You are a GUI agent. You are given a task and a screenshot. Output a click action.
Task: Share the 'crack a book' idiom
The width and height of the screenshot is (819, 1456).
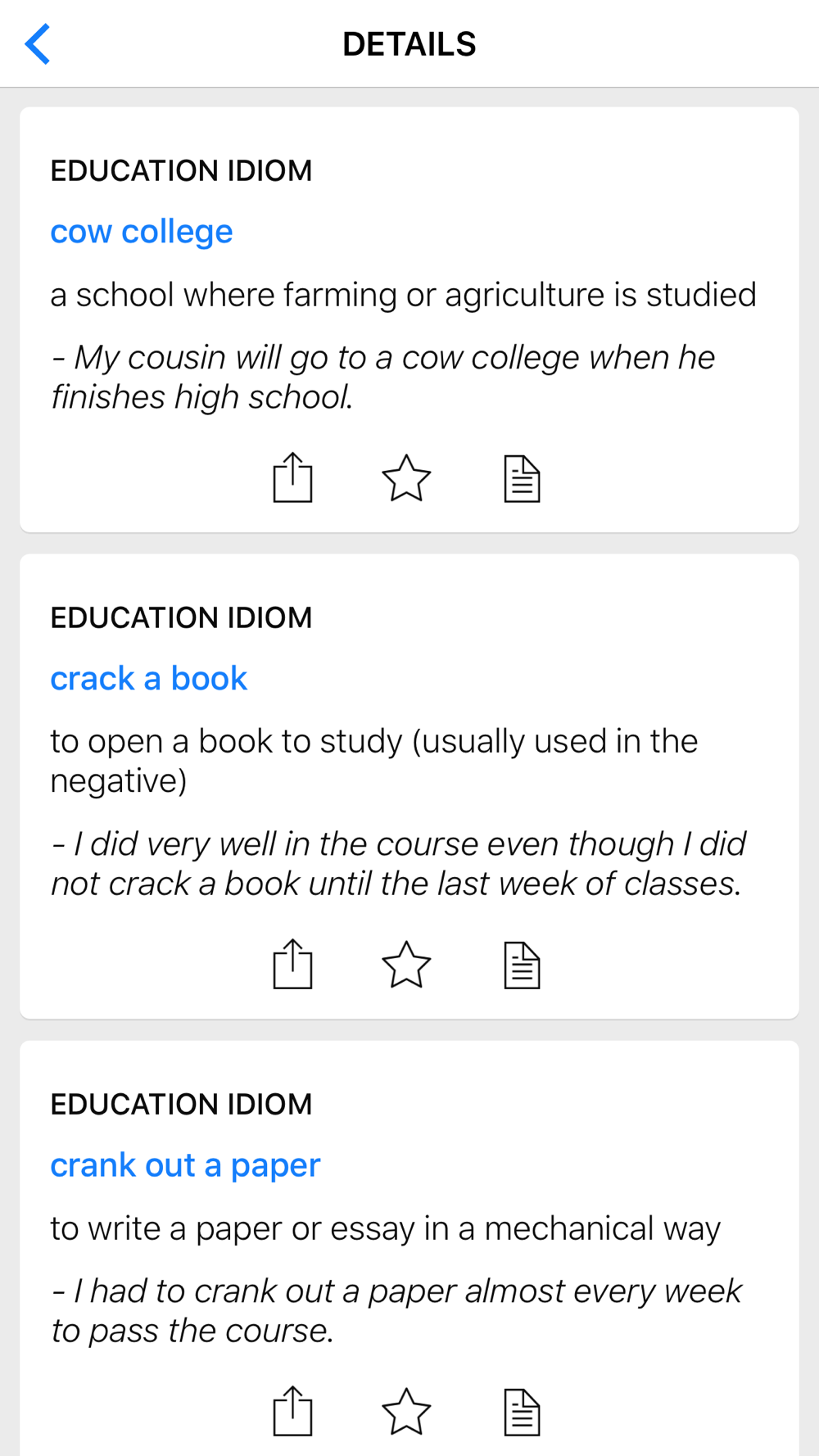pyautogui.click(x=292, y=965)
